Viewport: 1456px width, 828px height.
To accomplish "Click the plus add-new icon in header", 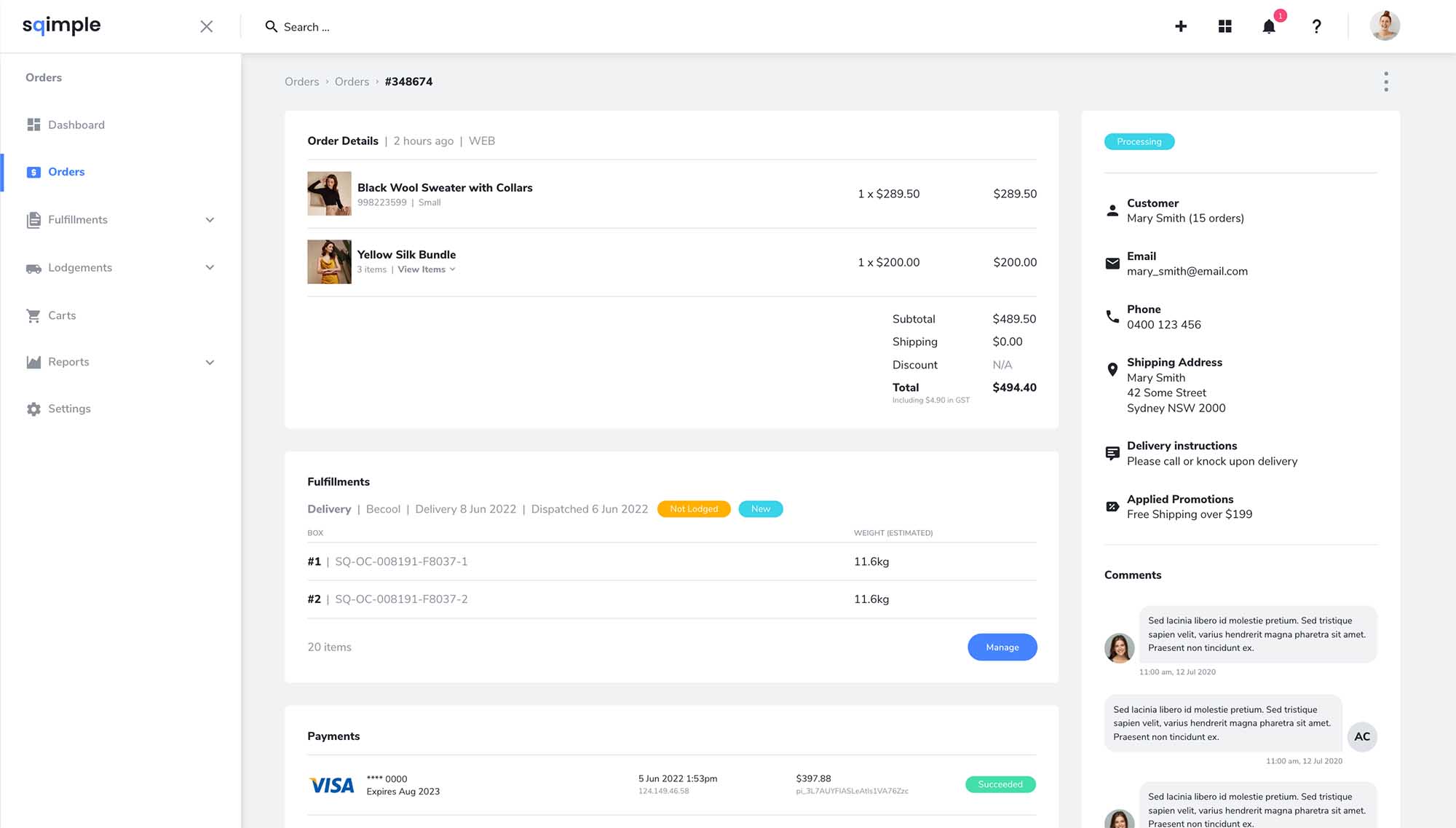I will pyautogui.click(x=1181, y=26).
